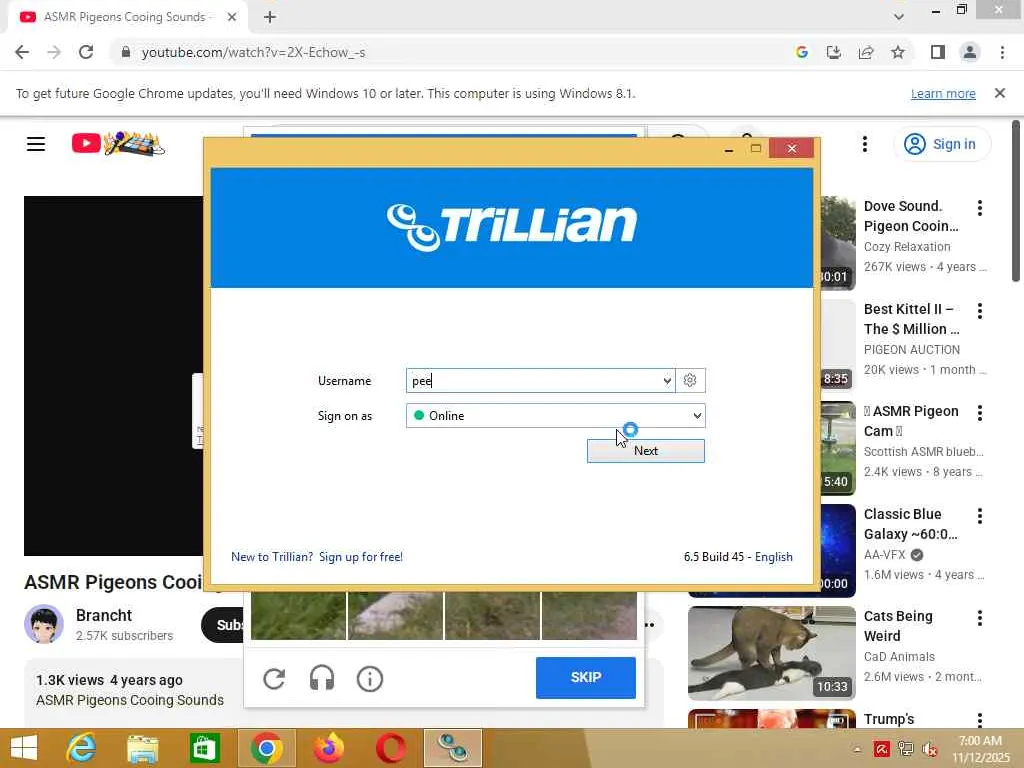1024x768 pixels.
Task: Open options menu for Best Kittel II video
Action: (979, 311)
